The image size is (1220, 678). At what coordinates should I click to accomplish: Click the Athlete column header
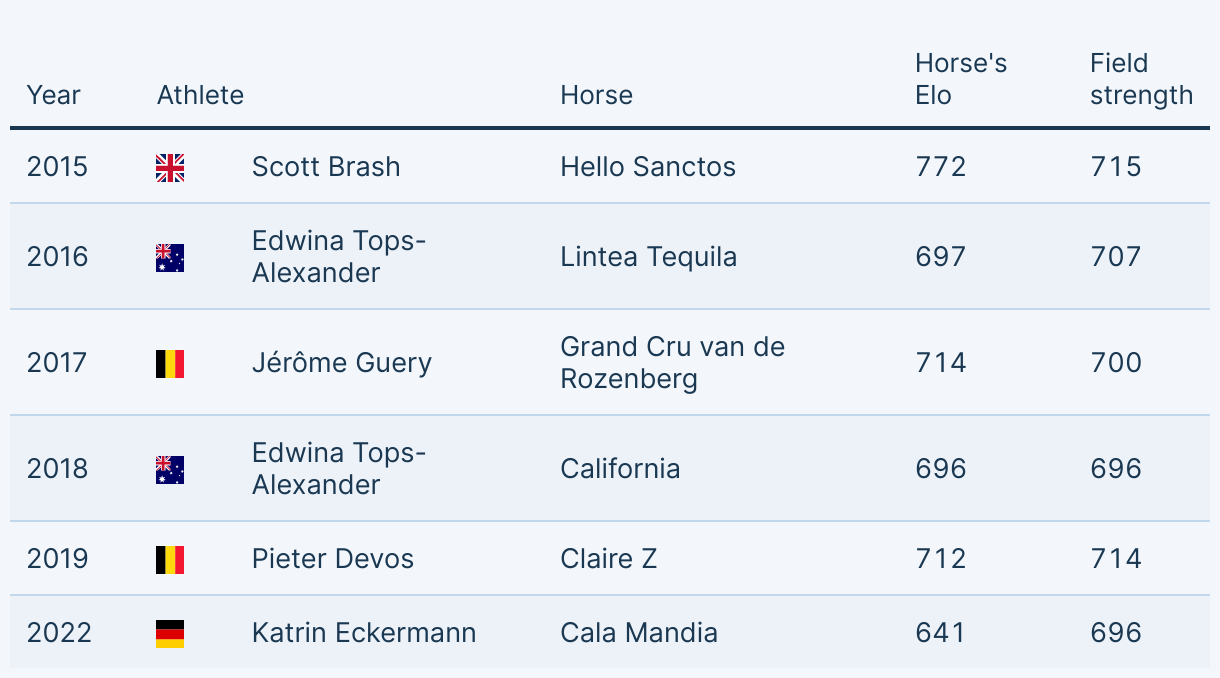[x=200, y=95]
